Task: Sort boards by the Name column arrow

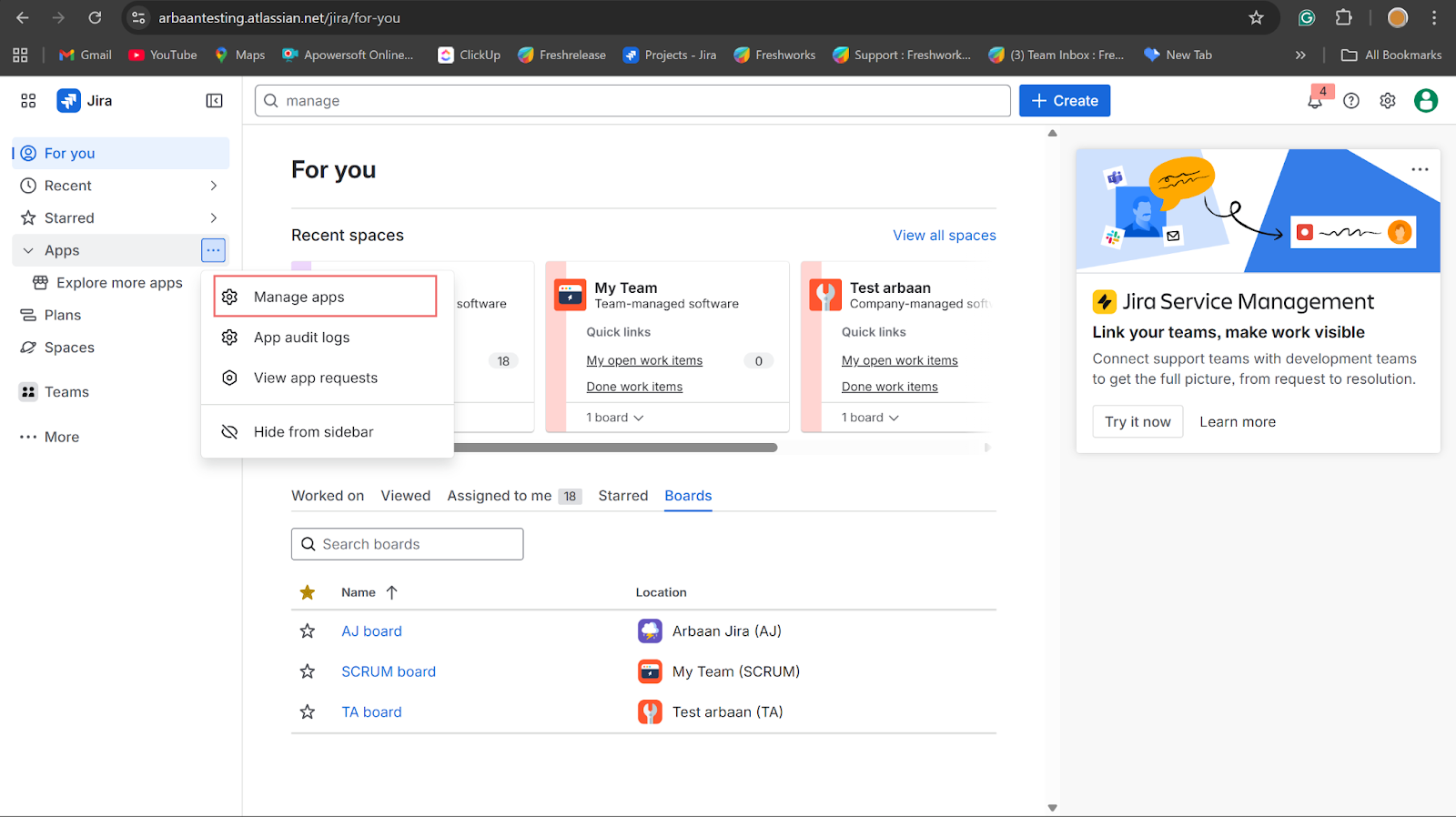Action: (392, 592)
